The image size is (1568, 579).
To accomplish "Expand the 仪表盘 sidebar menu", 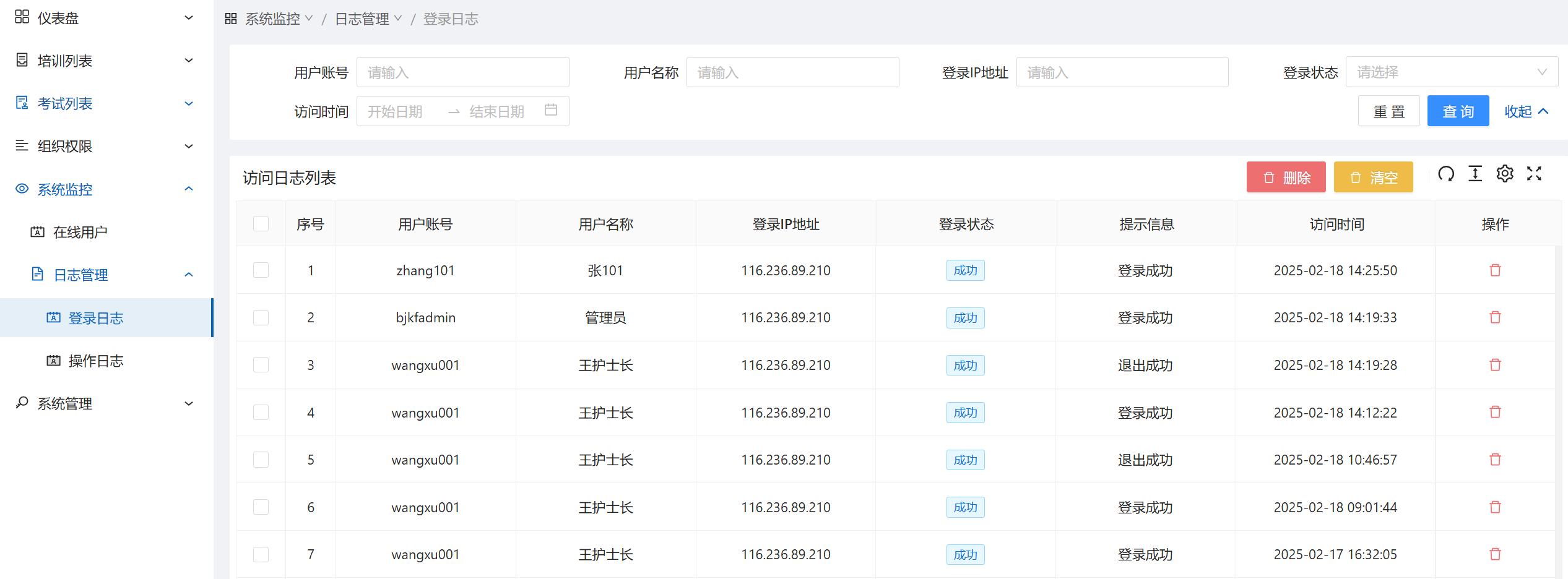I will click(x=104, y=18).
